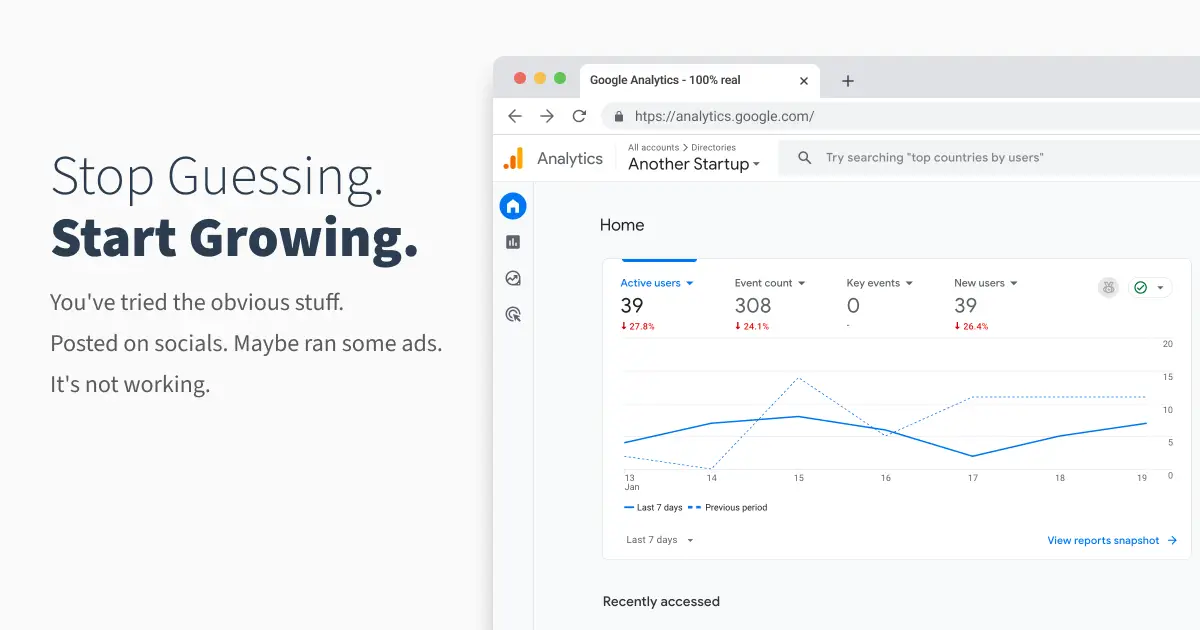Open the green checkmark data quality dropdown
1200x630 pixels.
(x=1150, y=288)
